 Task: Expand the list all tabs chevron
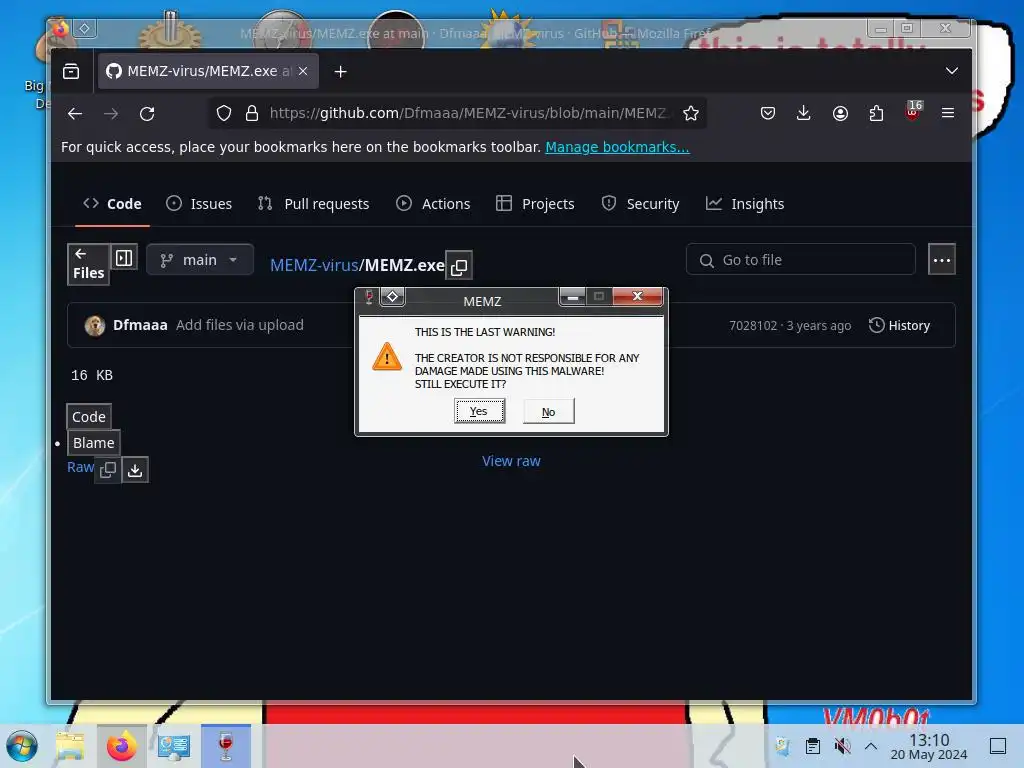(x=952, y=71)
